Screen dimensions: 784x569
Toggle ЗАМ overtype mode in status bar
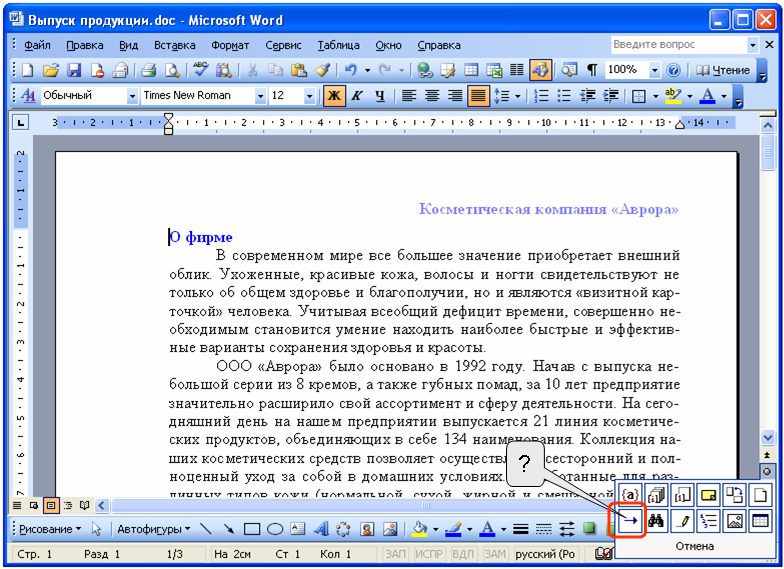[x=495, y=554]
